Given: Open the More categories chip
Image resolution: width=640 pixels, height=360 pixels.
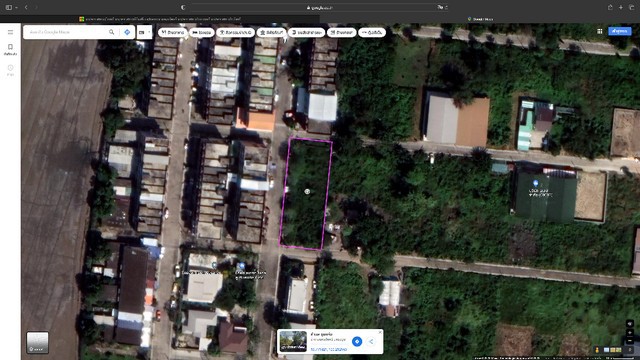Looking at the screenshot, I should (x=372, y=32).
